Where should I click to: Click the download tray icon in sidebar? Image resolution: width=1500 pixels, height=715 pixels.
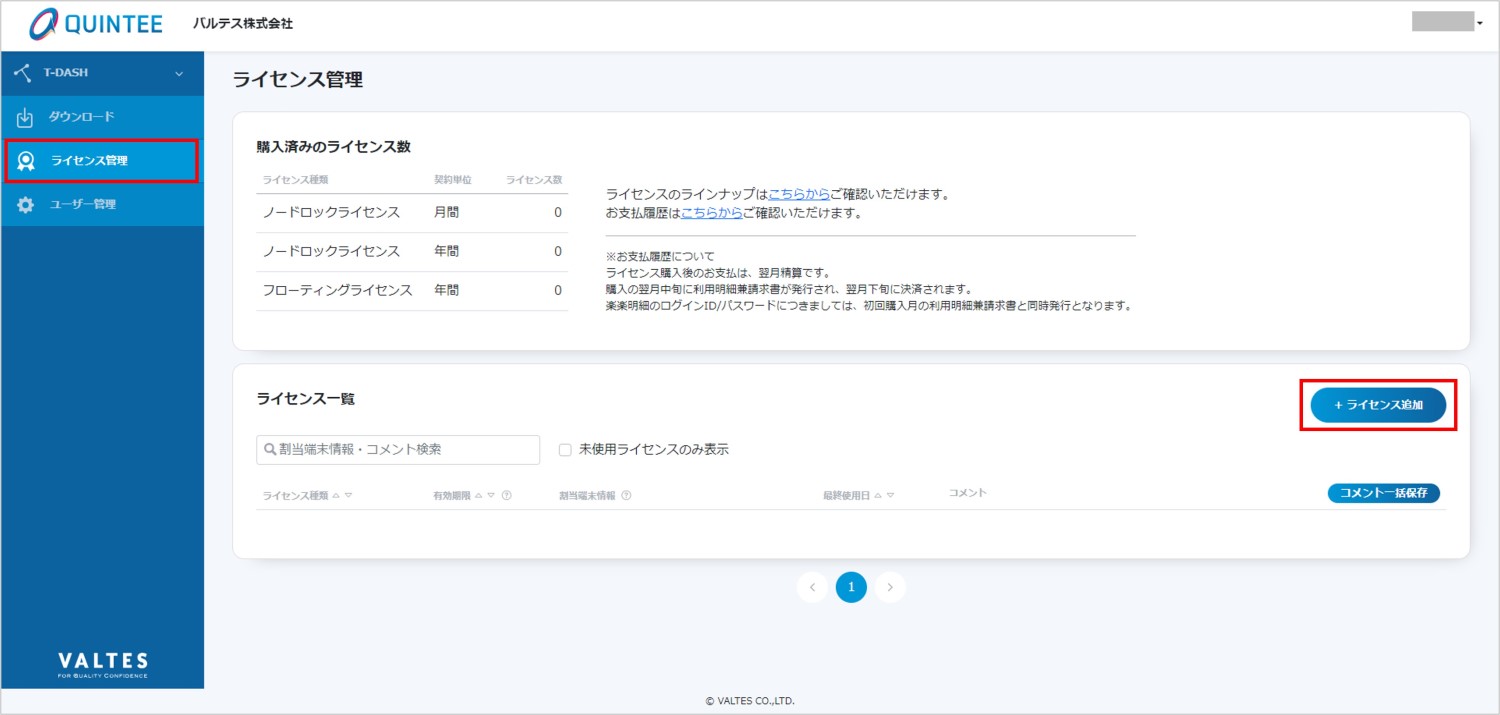[x=25, y=118]
